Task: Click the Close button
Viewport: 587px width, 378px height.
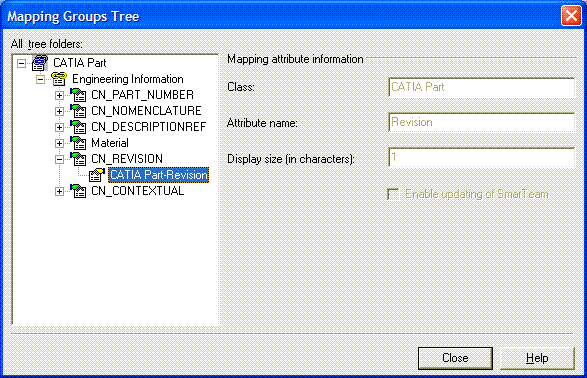Action: 455,358
